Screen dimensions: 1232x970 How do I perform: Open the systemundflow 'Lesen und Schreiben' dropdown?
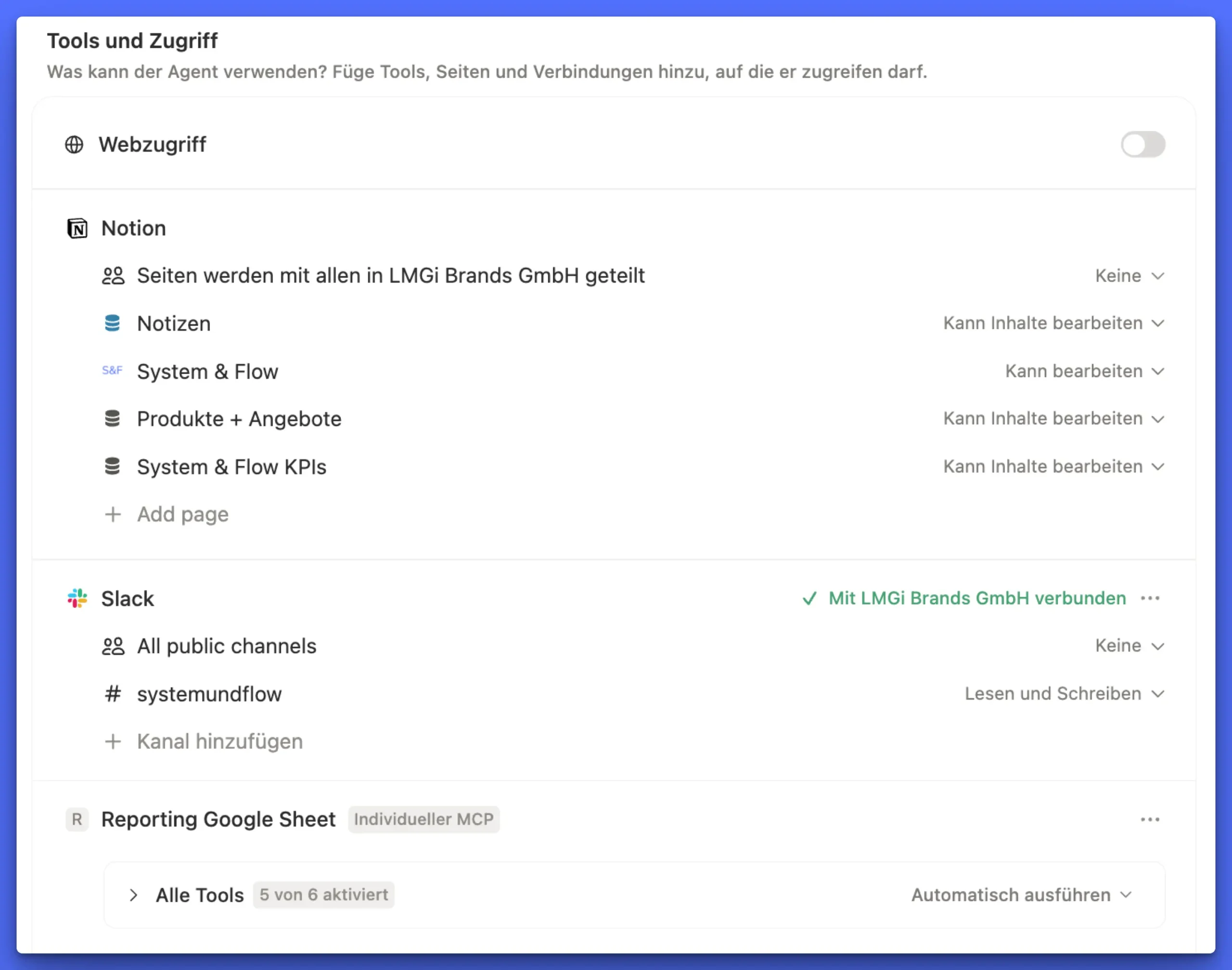coord(1064,693)
